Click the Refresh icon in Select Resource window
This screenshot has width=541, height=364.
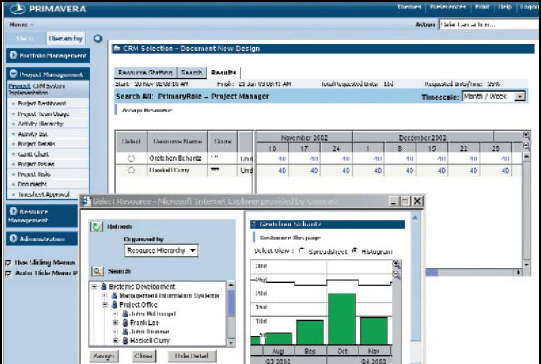click(x=97, y=227)
